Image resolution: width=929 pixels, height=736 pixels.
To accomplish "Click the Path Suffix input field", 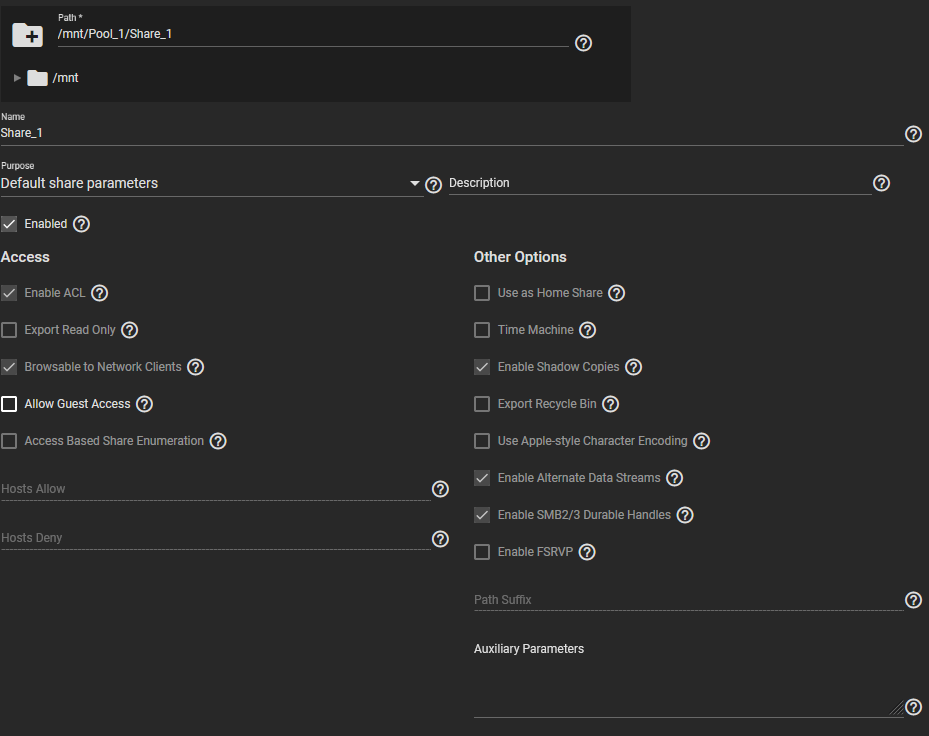I will click(x=688, y=600).
